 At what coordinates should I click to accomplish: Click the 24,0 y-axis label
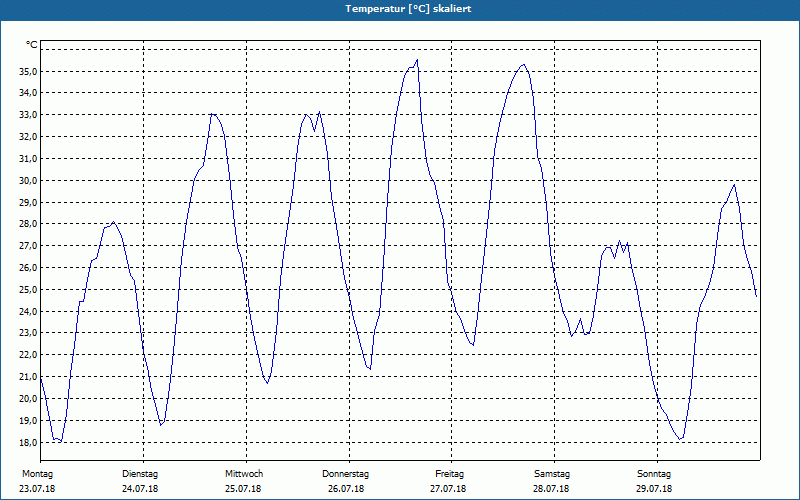click(28, 312)
